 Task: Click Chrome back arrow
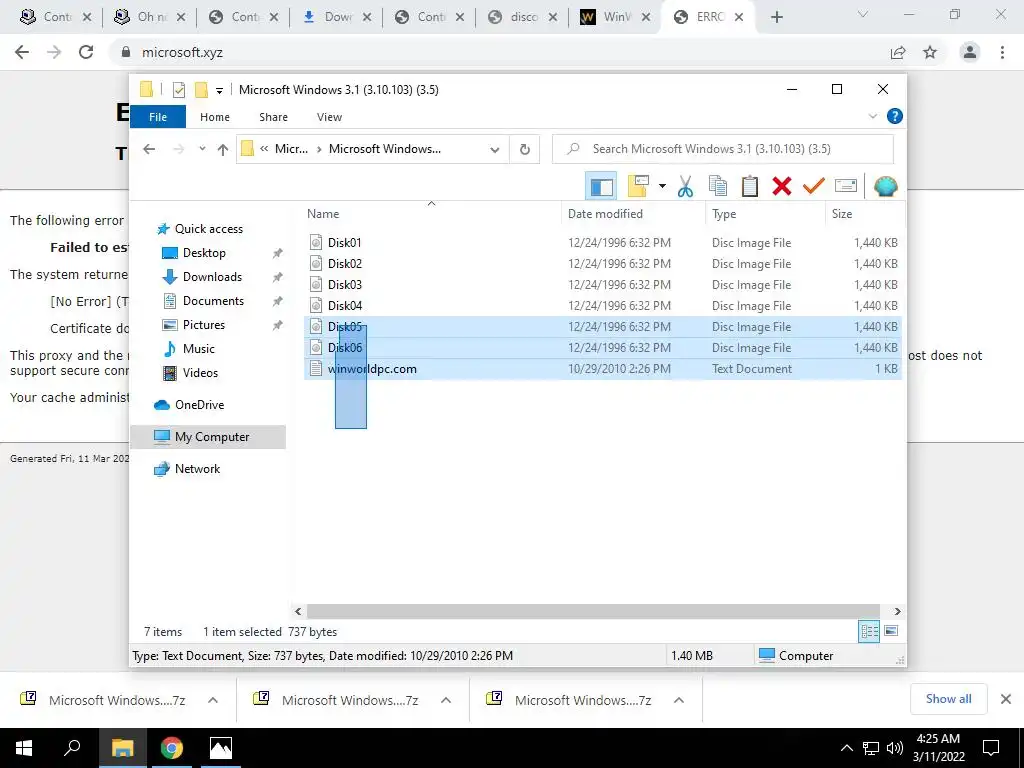(22, 52)
